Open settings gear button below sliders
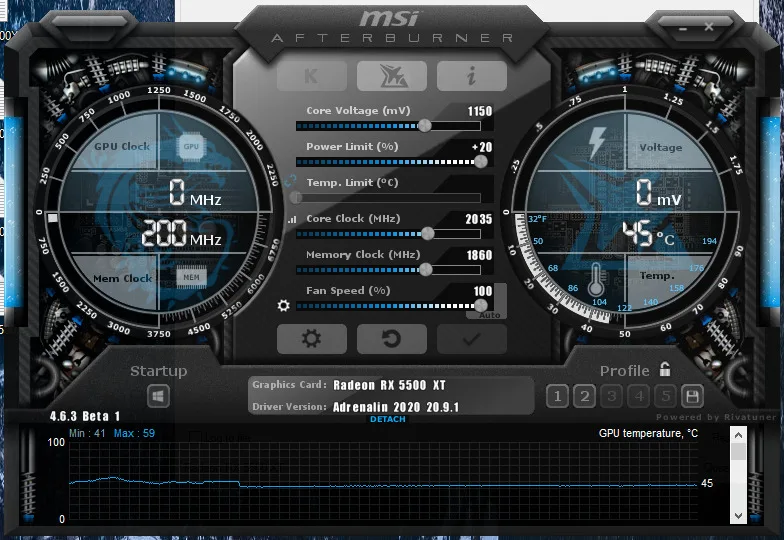This screenshot has width=784, height=540. point(312,339)
